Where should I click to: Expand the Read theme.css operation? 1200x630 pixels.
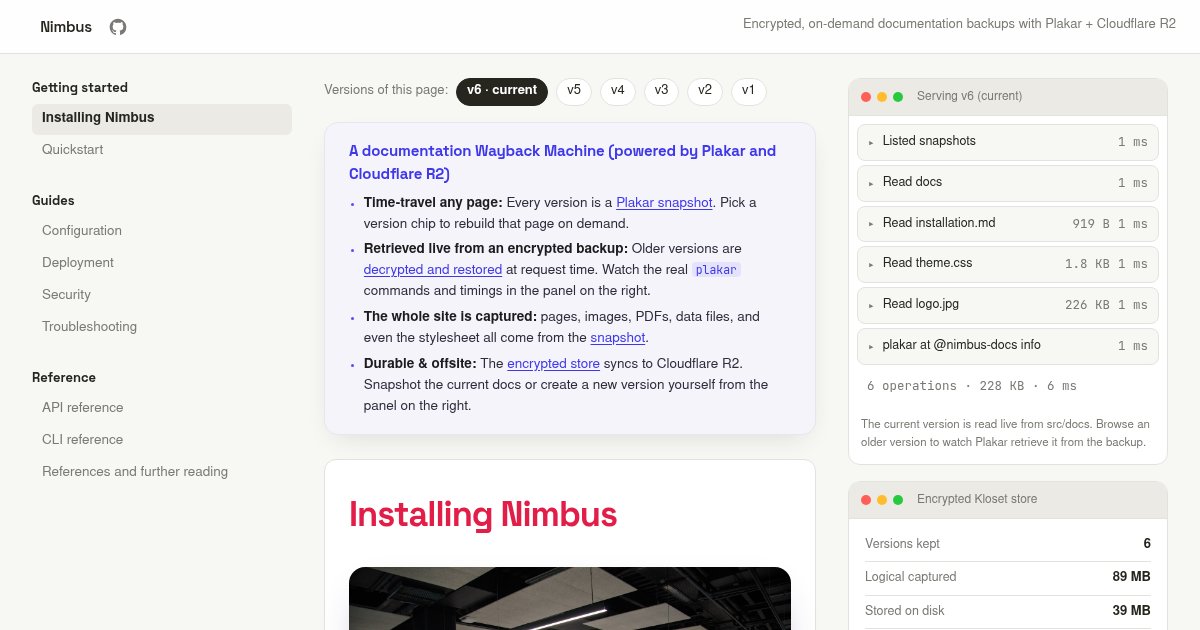(1008, 264)
